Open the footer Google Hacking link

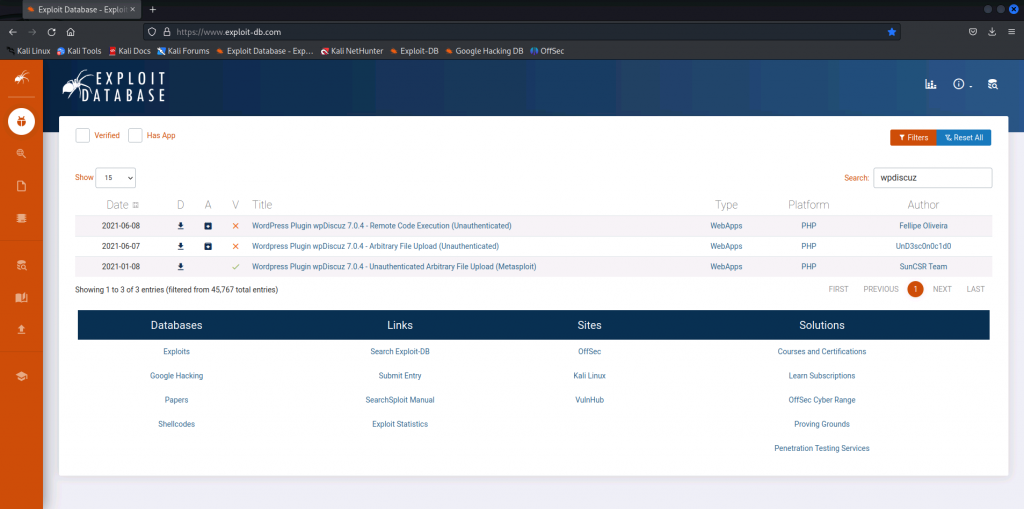[x=176, y=376]
